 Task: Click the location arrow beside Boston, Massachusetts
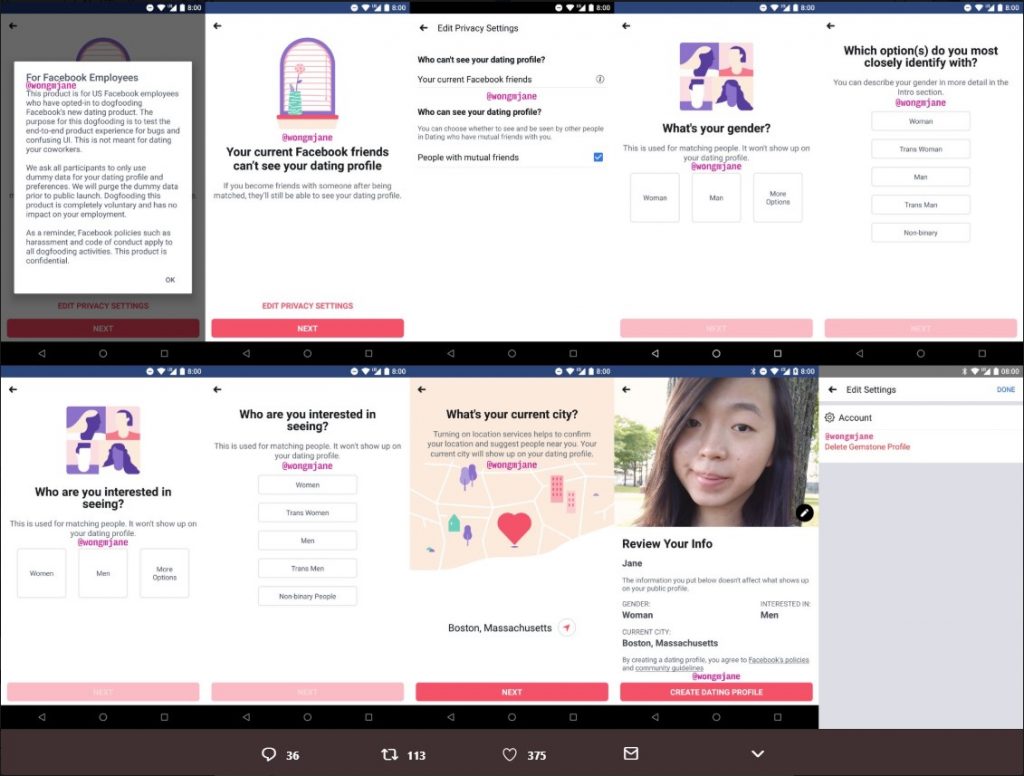coord(567,628)
